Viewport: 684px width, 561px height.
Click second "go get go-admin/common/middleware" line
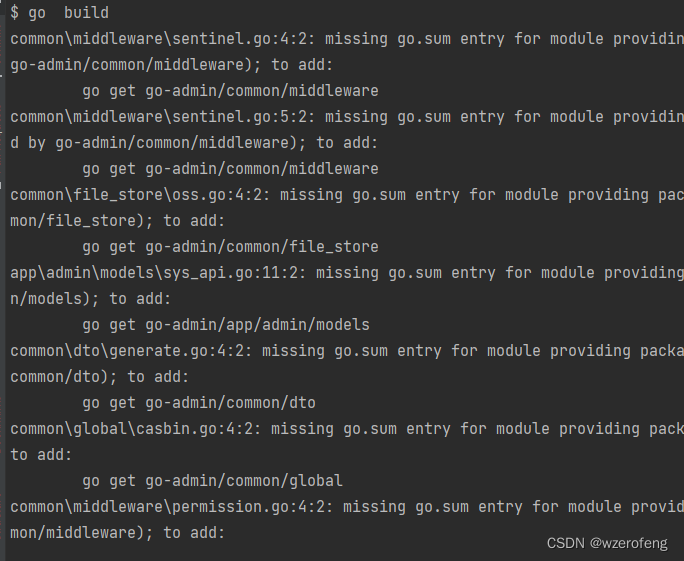click(230, 169)
